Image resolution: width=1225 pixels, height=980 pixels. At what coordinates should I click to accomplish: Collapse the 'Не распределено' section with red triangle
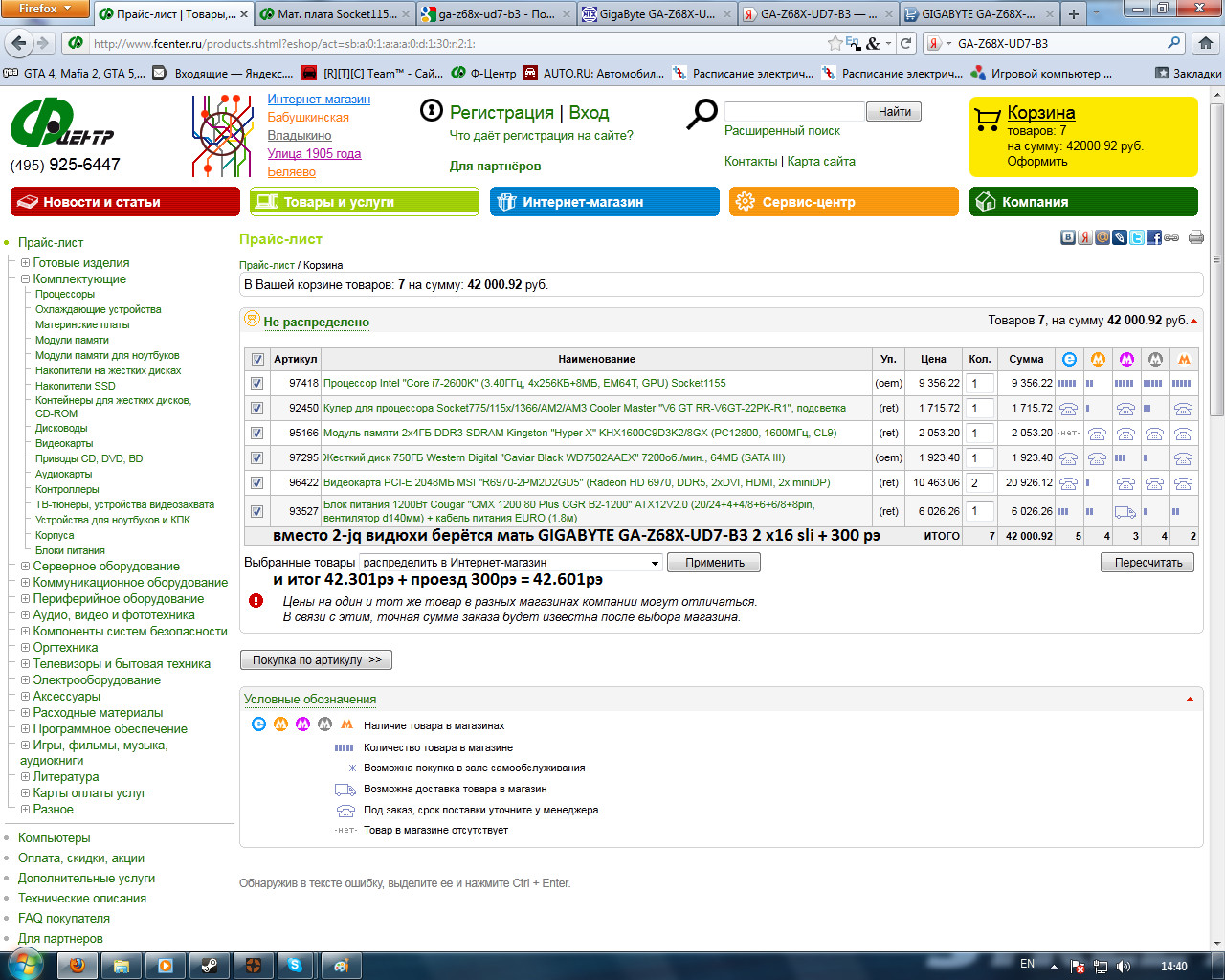[x=1193, y=321]
